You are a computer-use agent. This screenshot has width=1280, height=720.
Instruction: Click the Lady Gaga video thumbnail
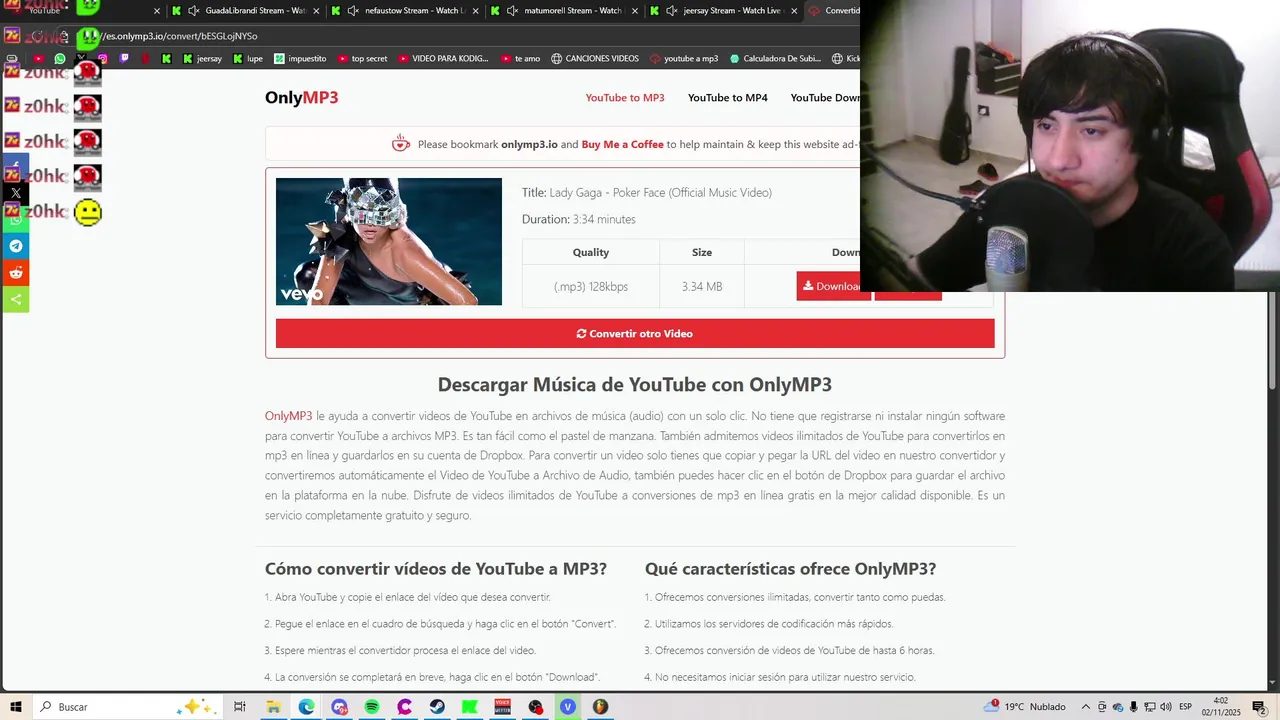tap(389, 241)
